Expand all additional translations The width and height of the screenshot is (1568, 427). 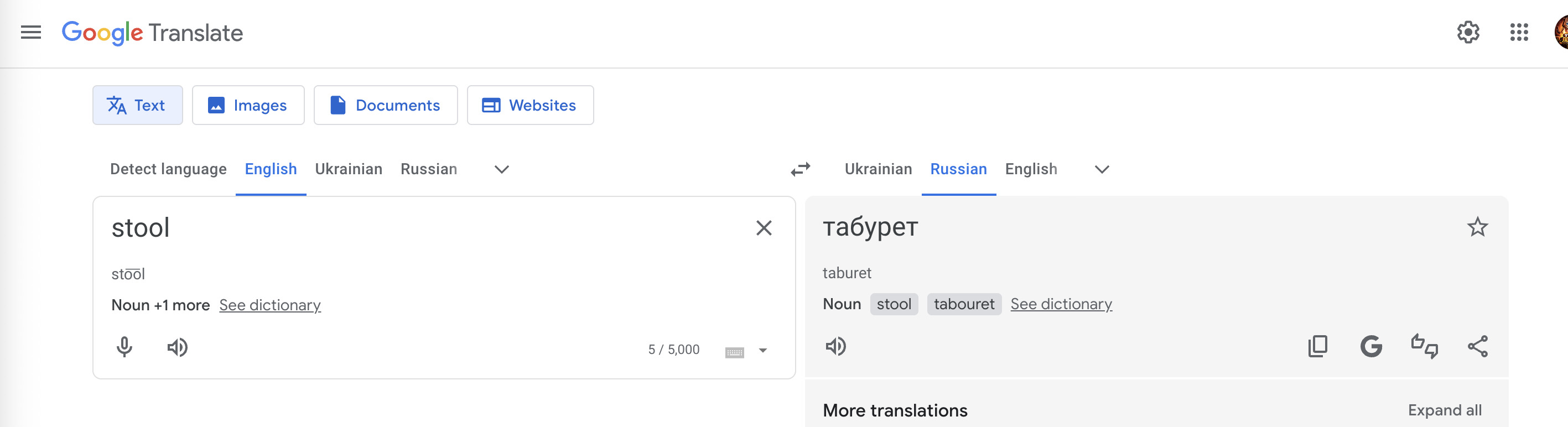click(1445, 410)
